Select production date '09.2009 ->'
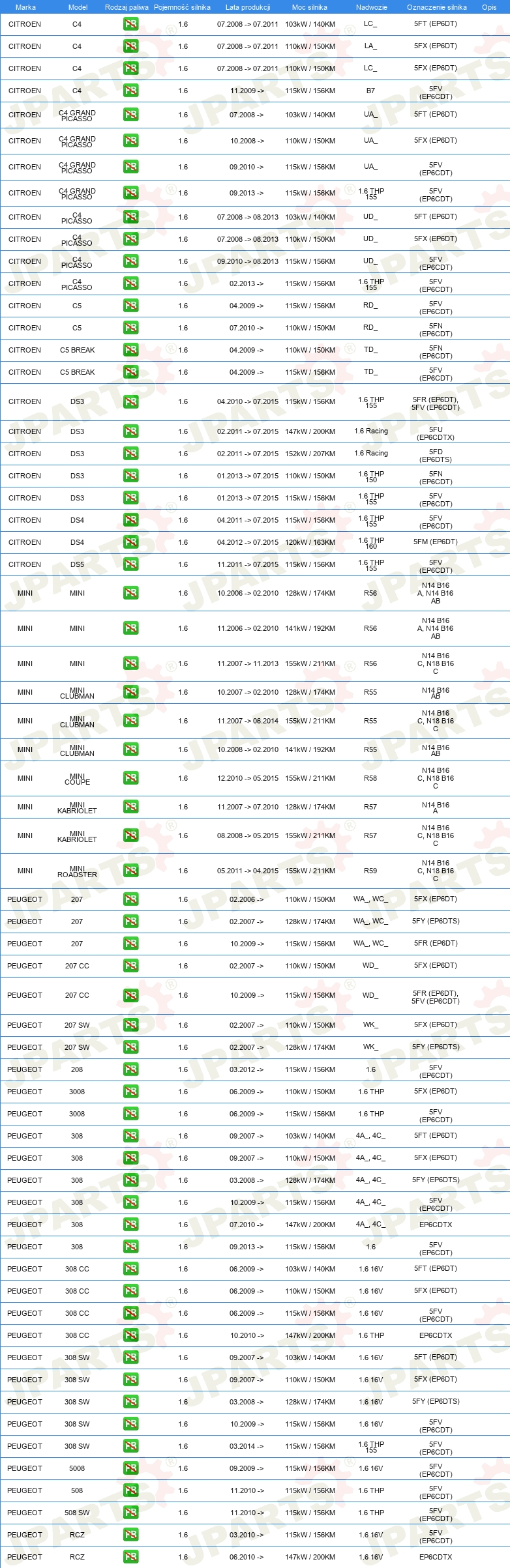This screenshot has width=510, height=1568. (x=247, y=1468)
